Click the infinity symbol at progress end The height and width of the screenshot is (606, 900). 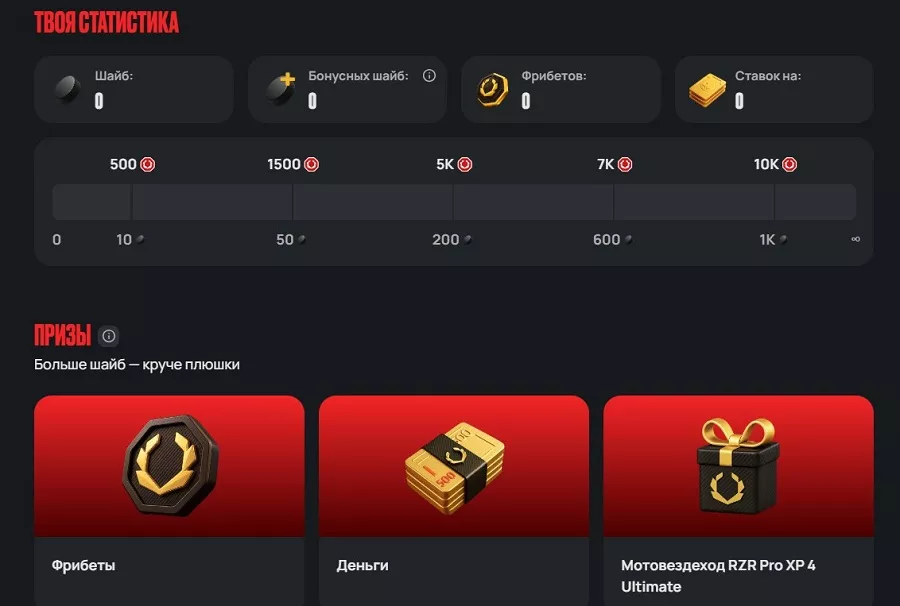[x=855, y=239]
